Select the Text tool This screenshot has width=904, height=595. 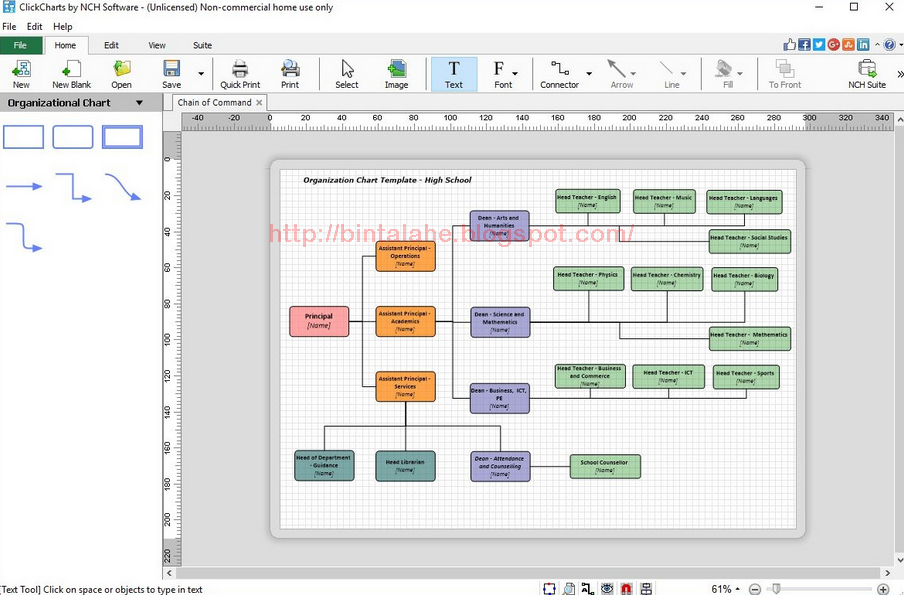coord(454,72)
